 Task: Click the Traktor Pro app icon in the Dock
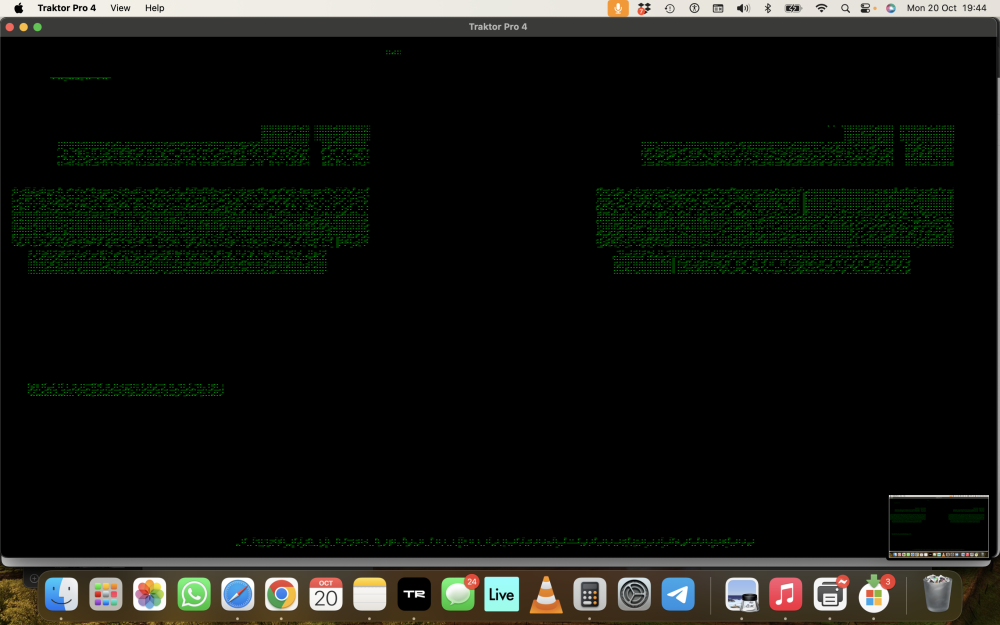(413, 594)
